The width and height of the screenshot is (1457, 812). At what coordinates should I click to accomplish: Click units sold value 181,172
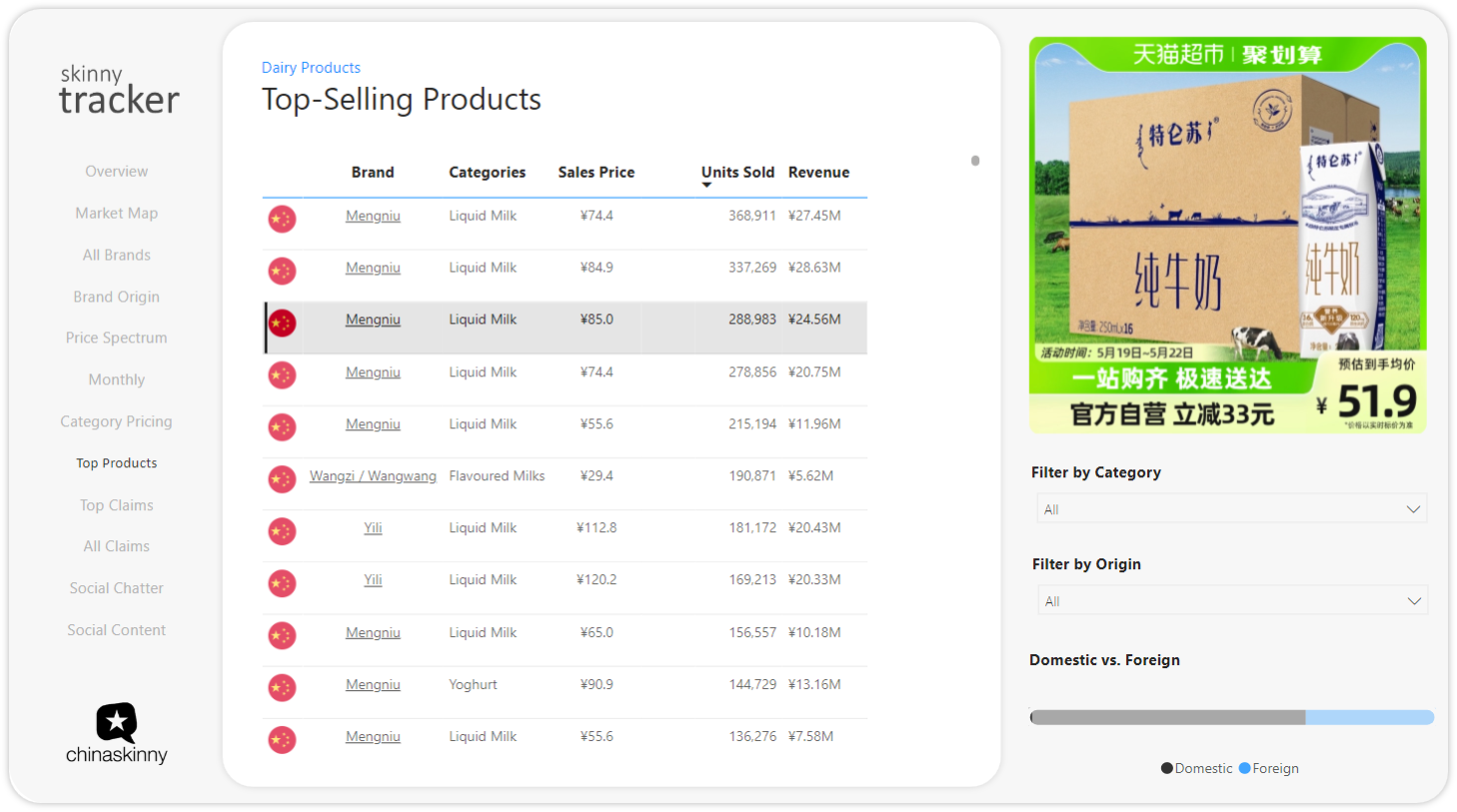click(x=752, y=527)
